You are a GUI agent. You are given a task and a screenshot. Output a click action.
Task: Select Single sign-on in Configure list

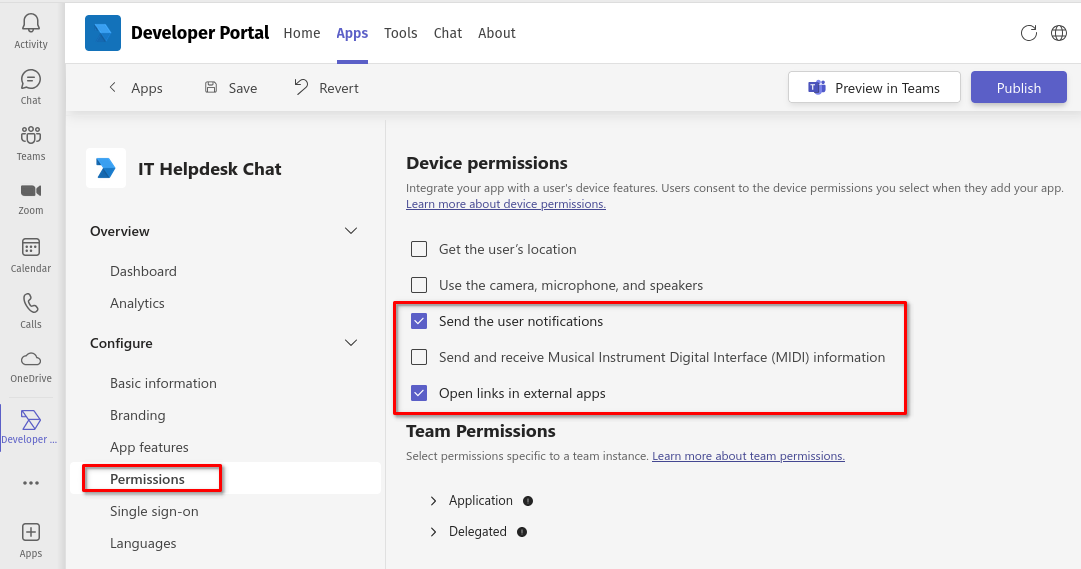(154, 511)
